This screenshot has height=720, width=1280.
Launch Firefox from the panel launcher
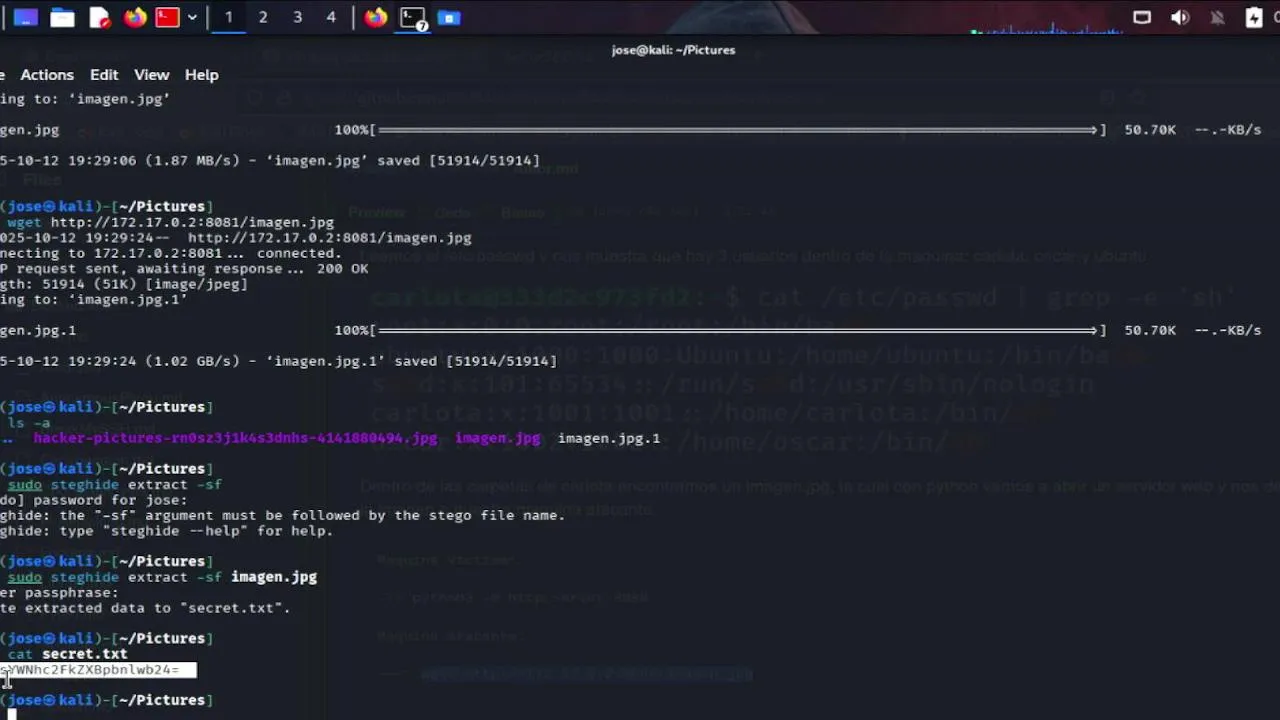135,17
